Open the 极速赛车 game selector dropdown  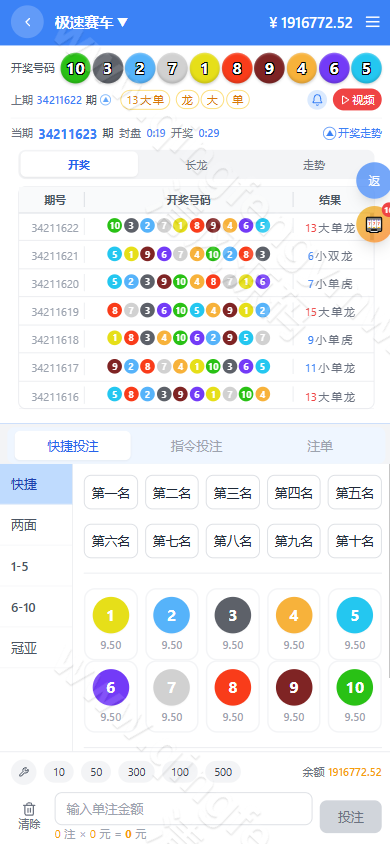click(91, 23)
